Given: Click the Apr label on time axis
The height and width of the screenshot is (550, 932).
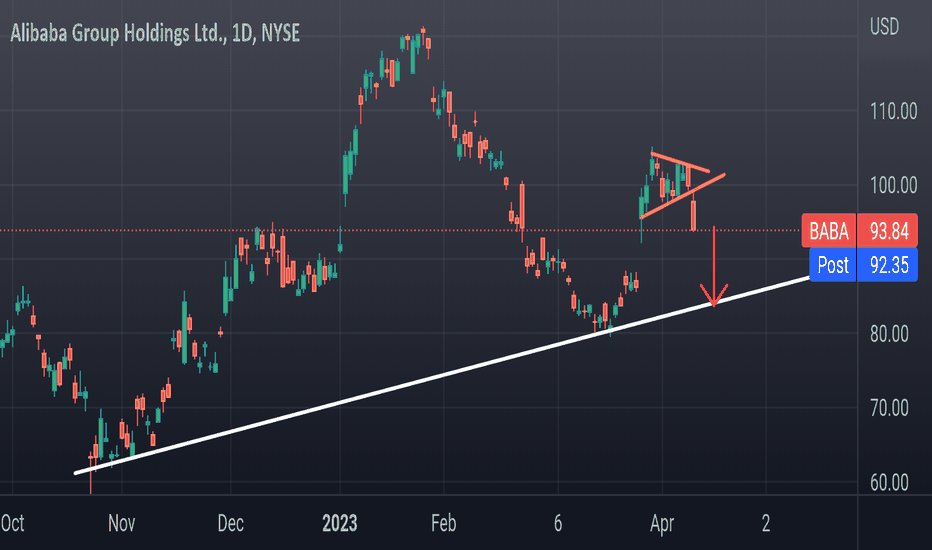Looking at the screenshot, I should [662, 524].
